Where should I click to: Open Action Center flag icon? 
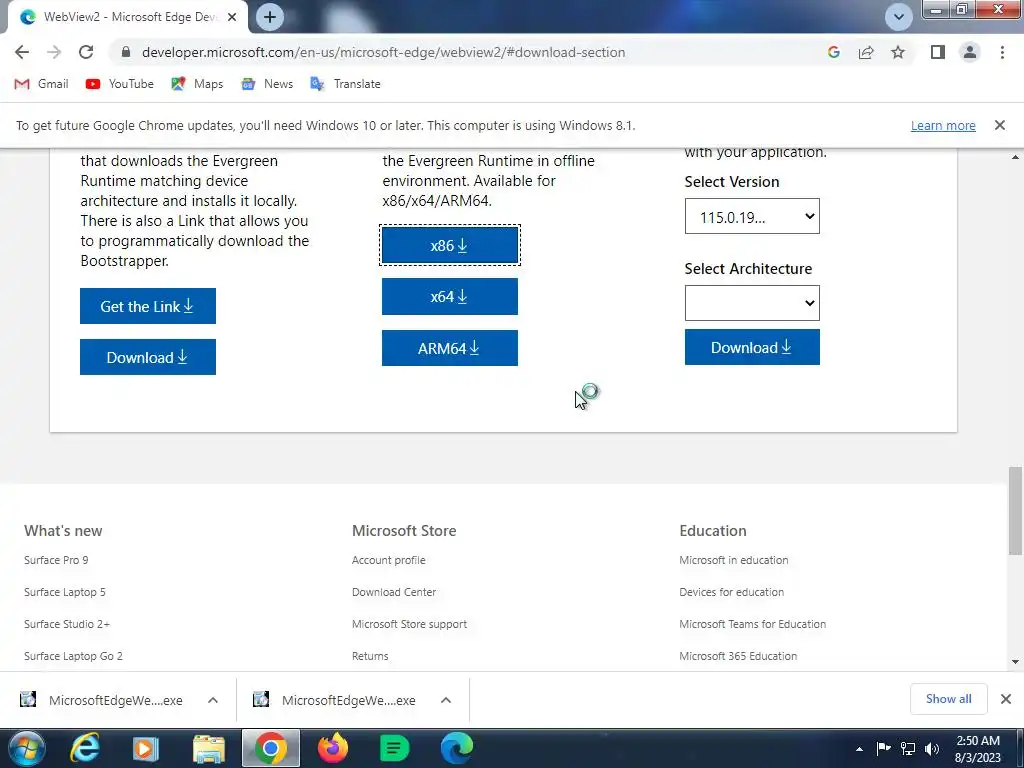coord(883,748)
